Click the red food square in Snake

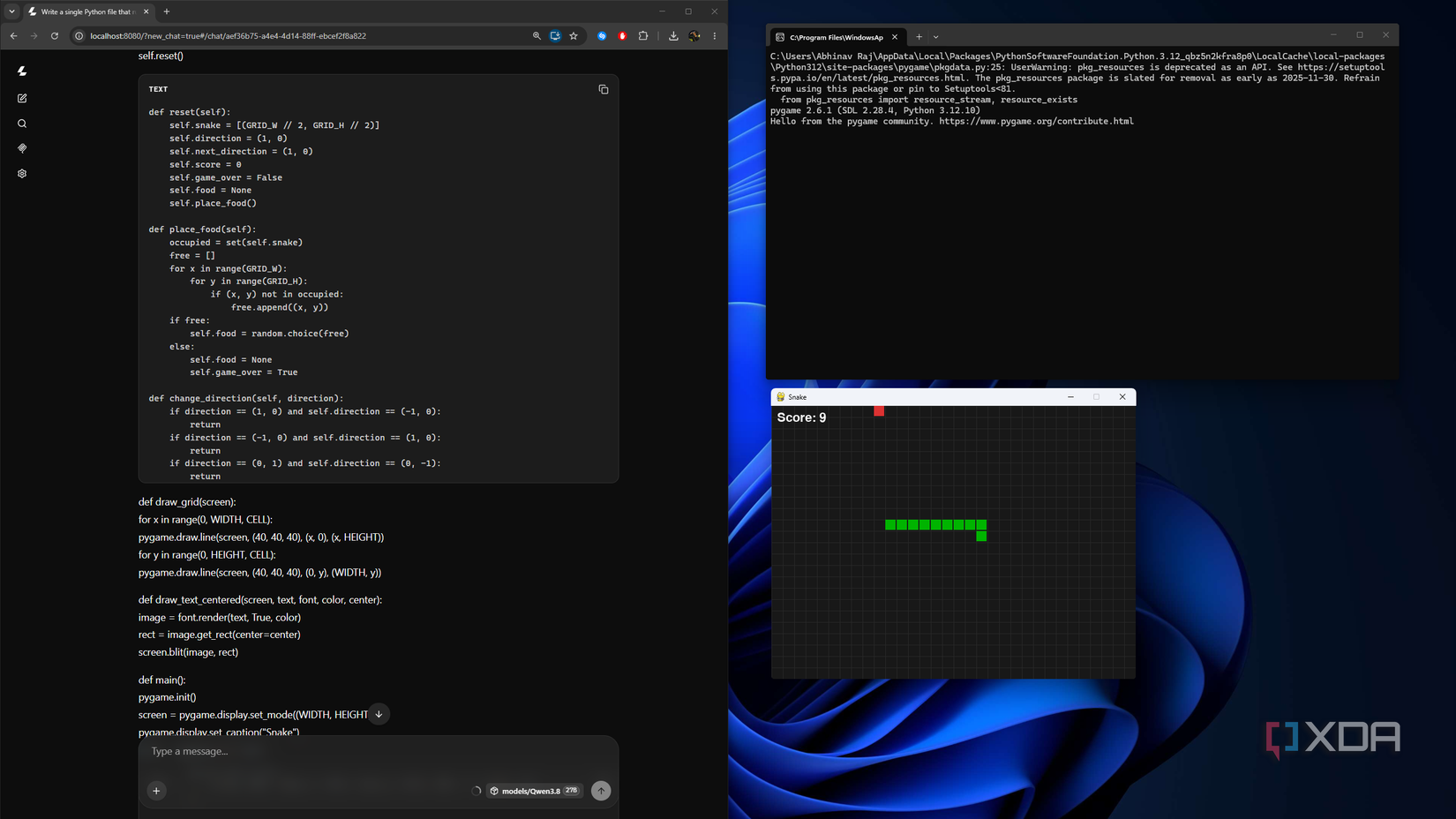click(x=879, y=410)
